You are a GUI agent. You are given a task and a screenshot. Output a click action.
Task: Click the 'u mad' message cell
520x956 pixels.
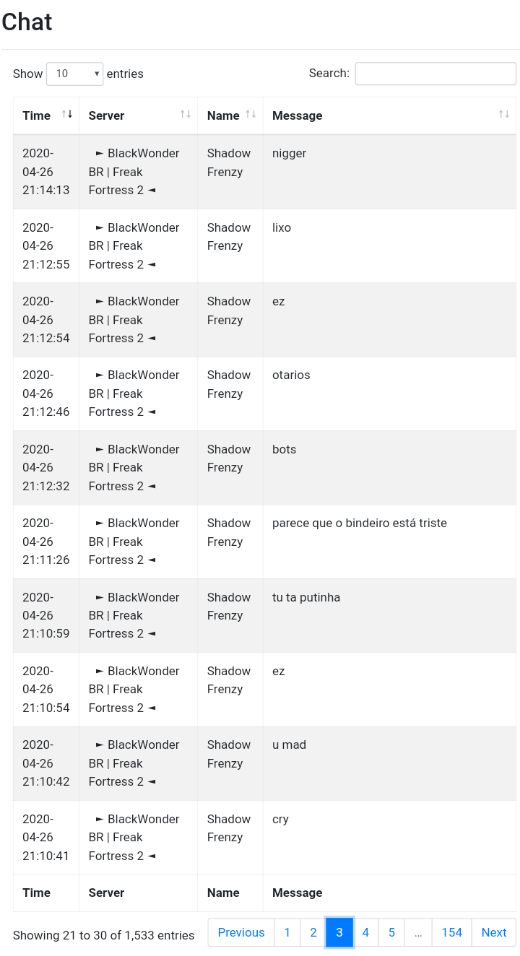(x=390, y=763)
